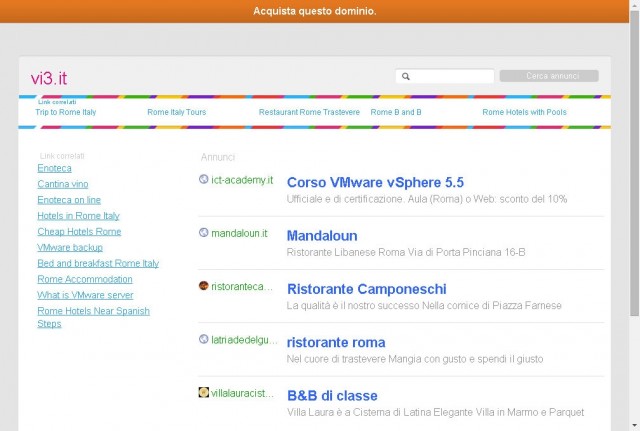Screen dimensions: 640x431
Task: Open Rome Hotels with Pools link
Action: click(524, 112)
